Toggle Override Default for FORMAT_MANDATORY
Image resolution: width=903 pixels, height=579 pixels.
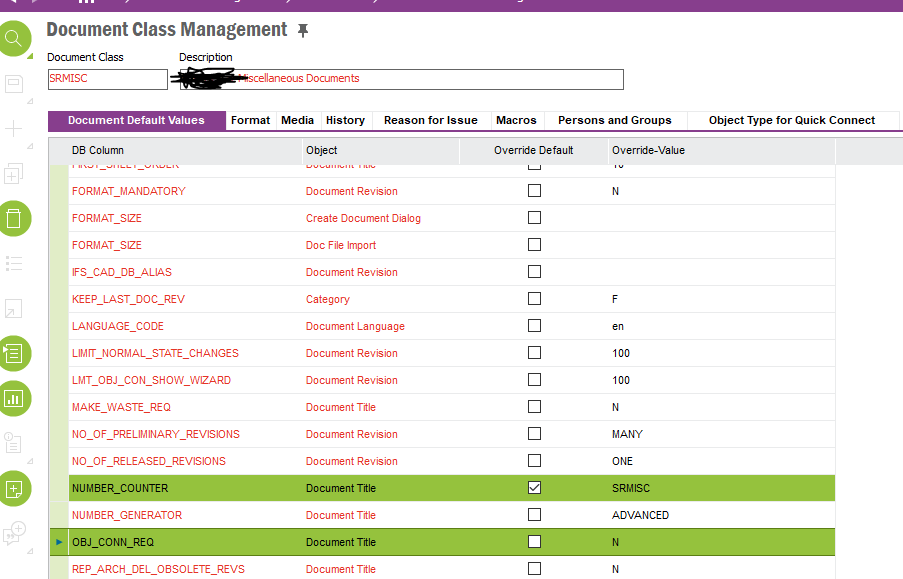click(534, 191)
